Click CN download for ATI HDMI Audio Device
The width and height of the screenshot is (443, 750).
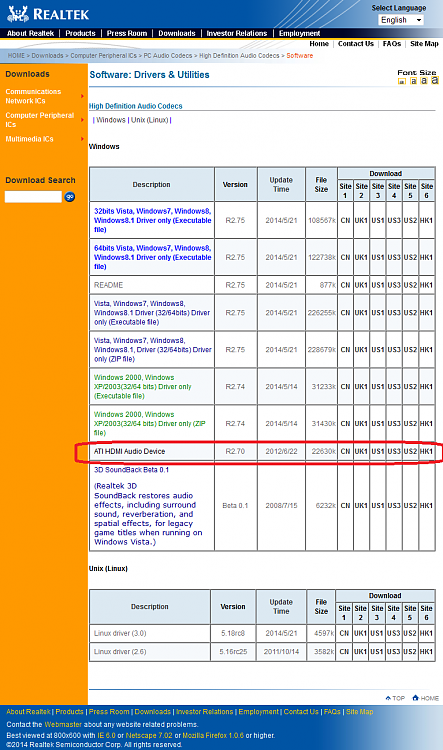[x=345, y=451]
